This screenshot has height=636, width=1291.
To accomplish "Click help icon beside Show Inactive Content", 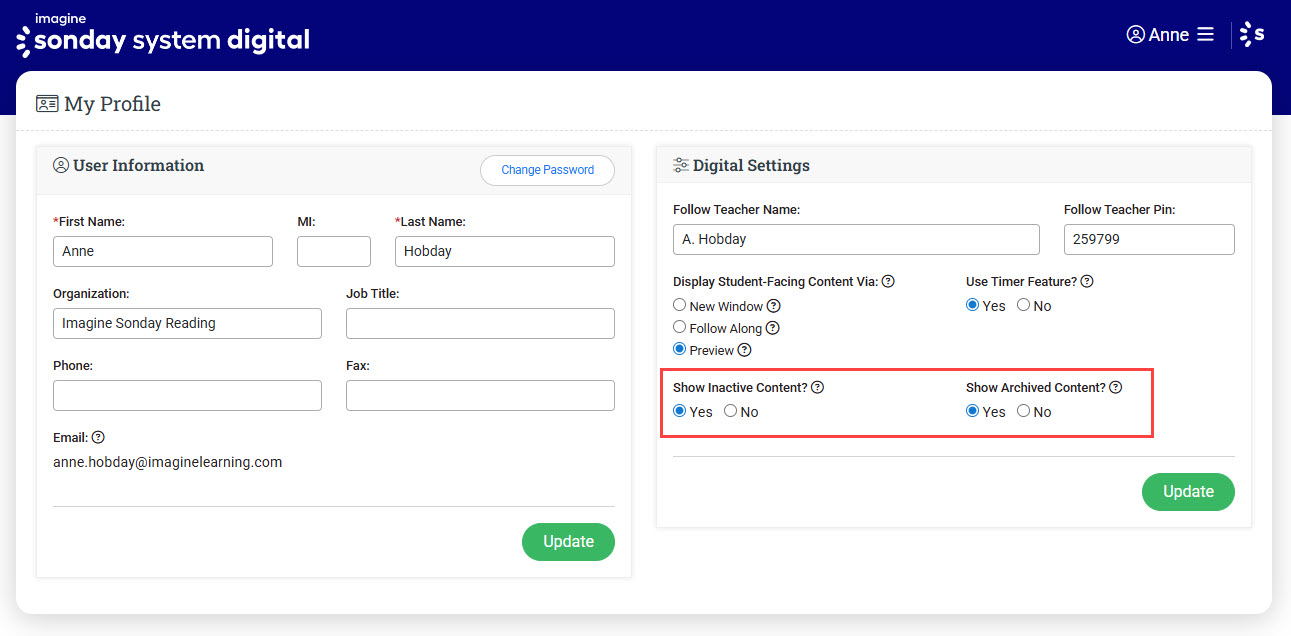I will click(x=817, y=388).
